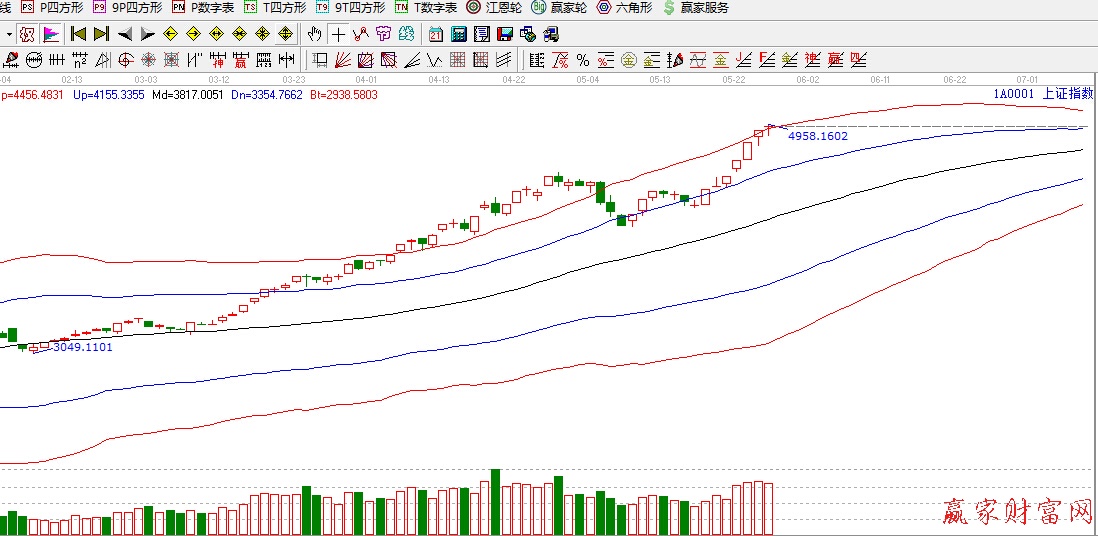Click the 赢家服务 link
This screenshot has width=1098, height=536.
pyautogui.click(x=695, y=7)
